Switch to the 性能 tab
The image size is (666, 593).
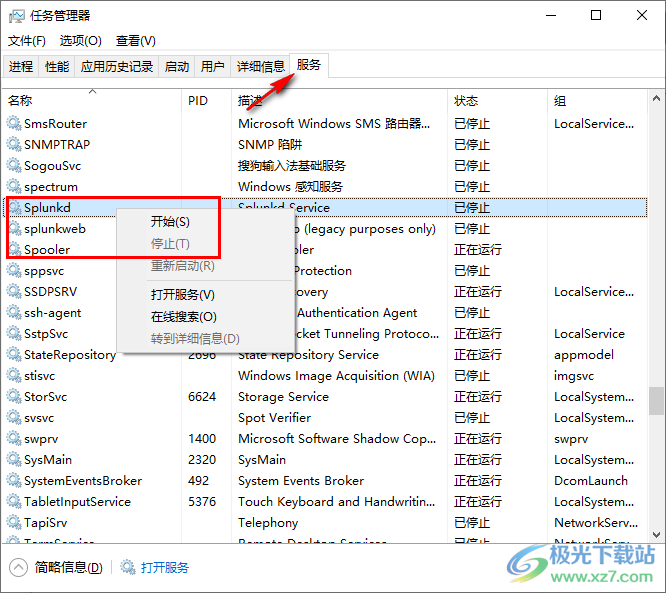click(56, 66)
